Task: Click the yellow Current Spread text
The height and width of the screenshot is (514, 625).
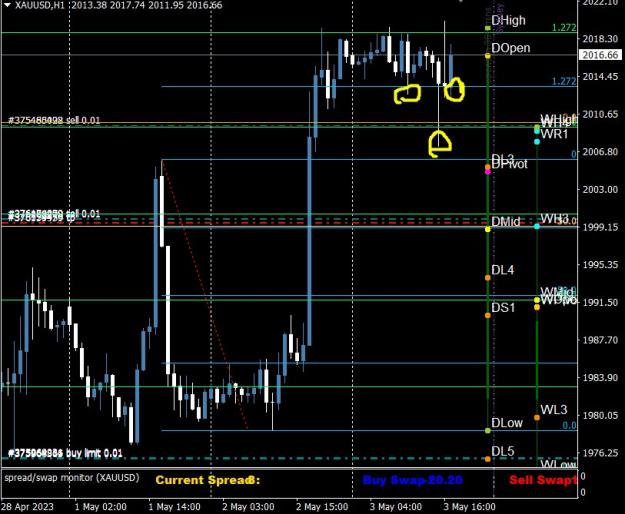Action: click(207, 480)
